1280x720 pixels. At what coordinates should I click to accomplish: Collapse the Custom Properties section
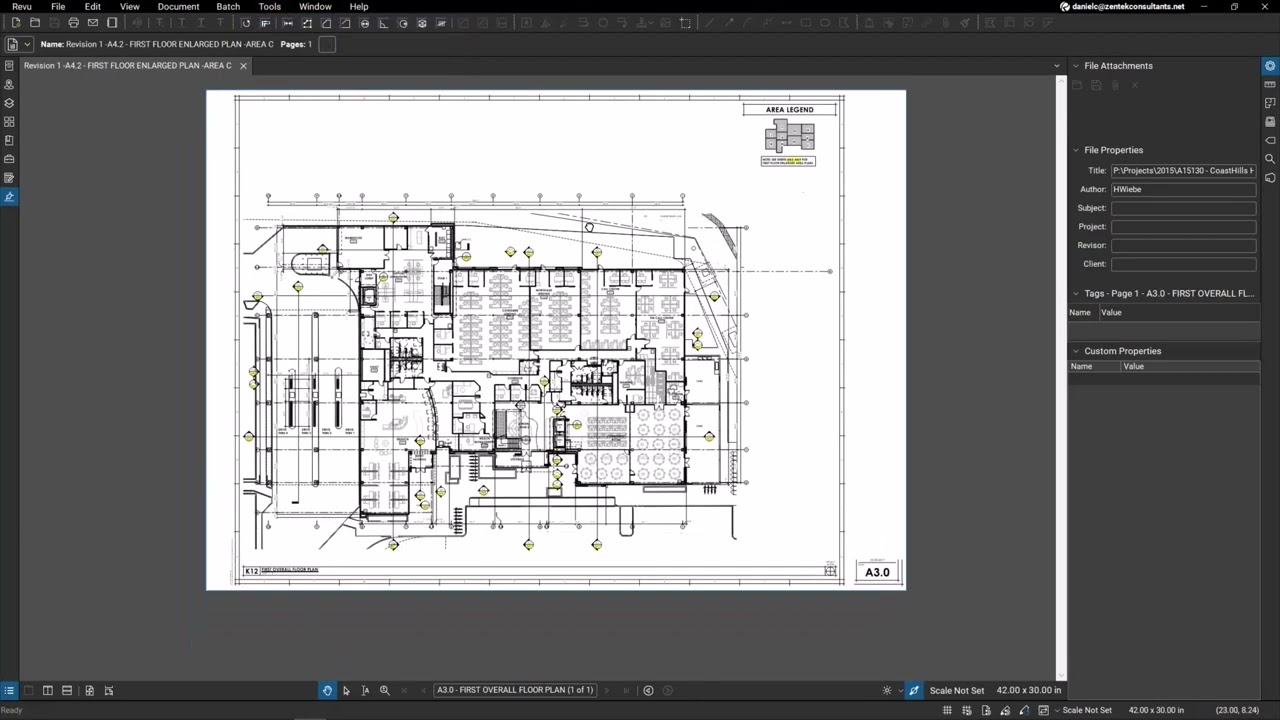[1076, 351]
